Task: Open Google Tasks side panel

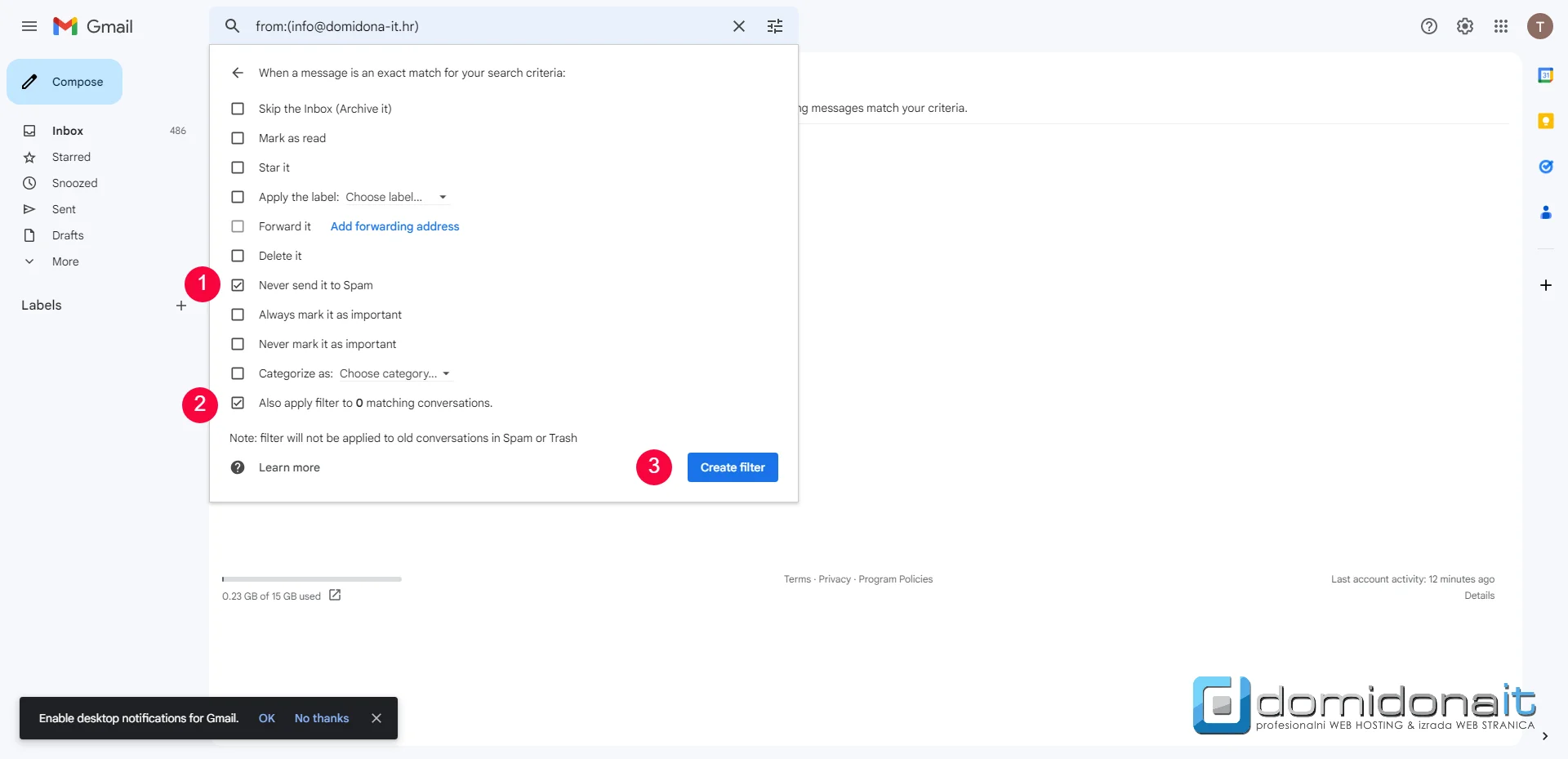Action: point(1546,167)
